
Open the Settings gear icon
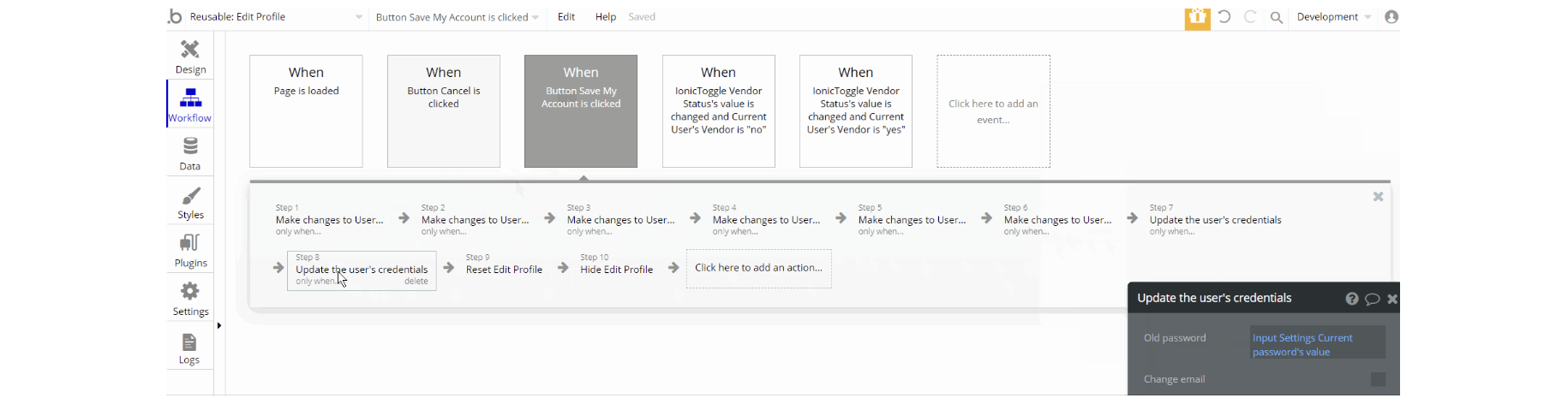point(190,292)
